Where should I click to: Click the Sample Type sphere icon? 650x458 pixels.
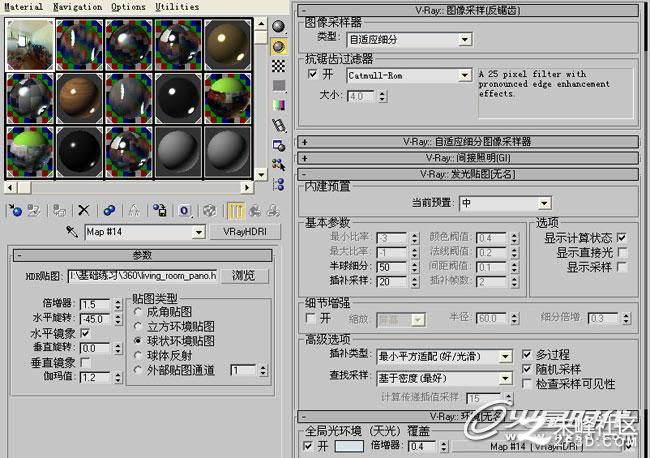point(278,27)
